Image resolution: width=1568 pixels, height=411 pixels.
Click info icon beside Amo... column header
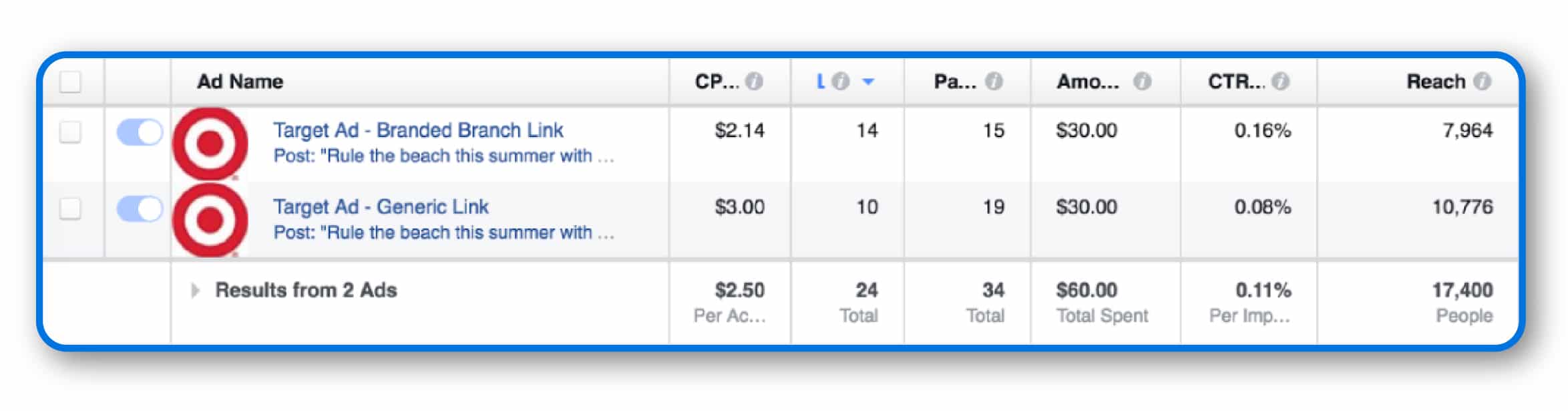[x=1142, y=82]
